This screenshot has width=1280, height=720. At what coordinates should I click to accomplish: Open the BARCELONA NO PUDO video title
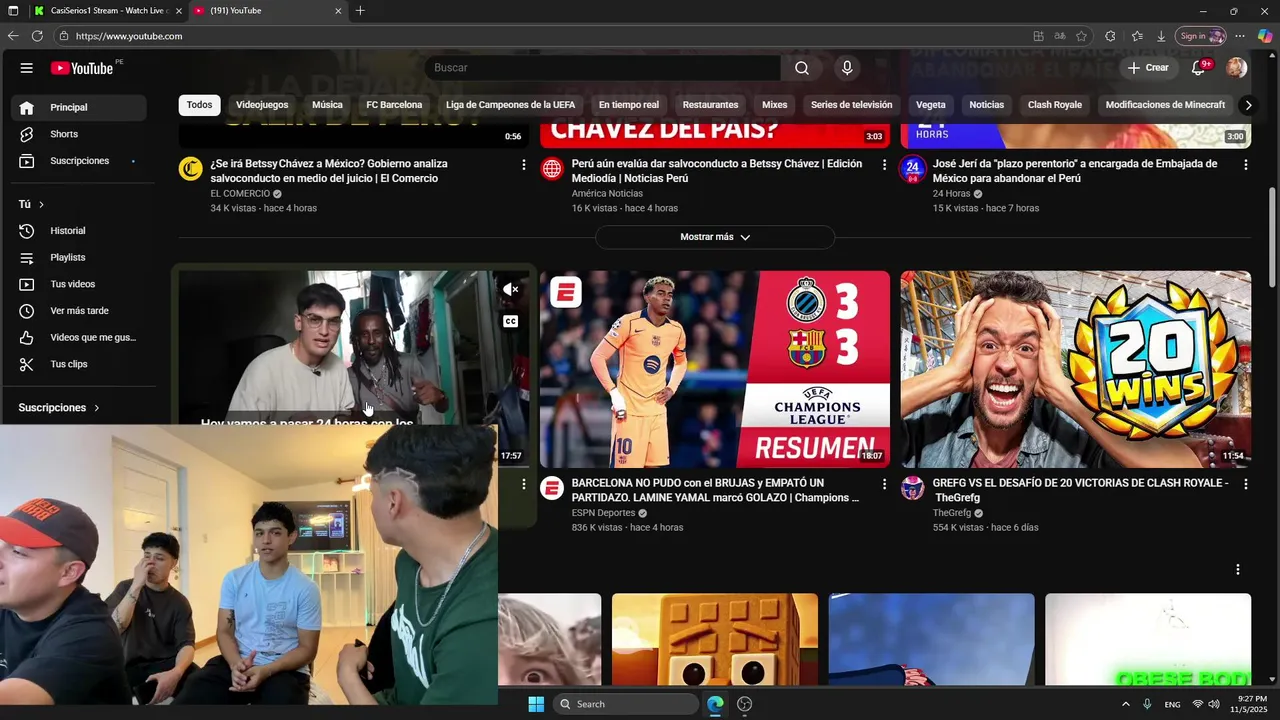(715, 490)
